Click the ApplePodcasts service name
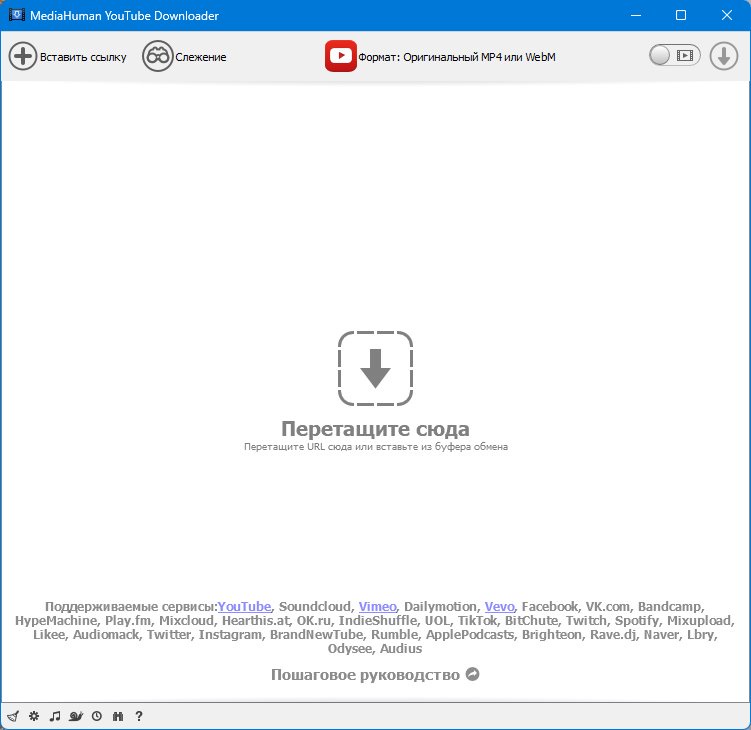Viewport: 751px width, 730px height. click(470, 635)
